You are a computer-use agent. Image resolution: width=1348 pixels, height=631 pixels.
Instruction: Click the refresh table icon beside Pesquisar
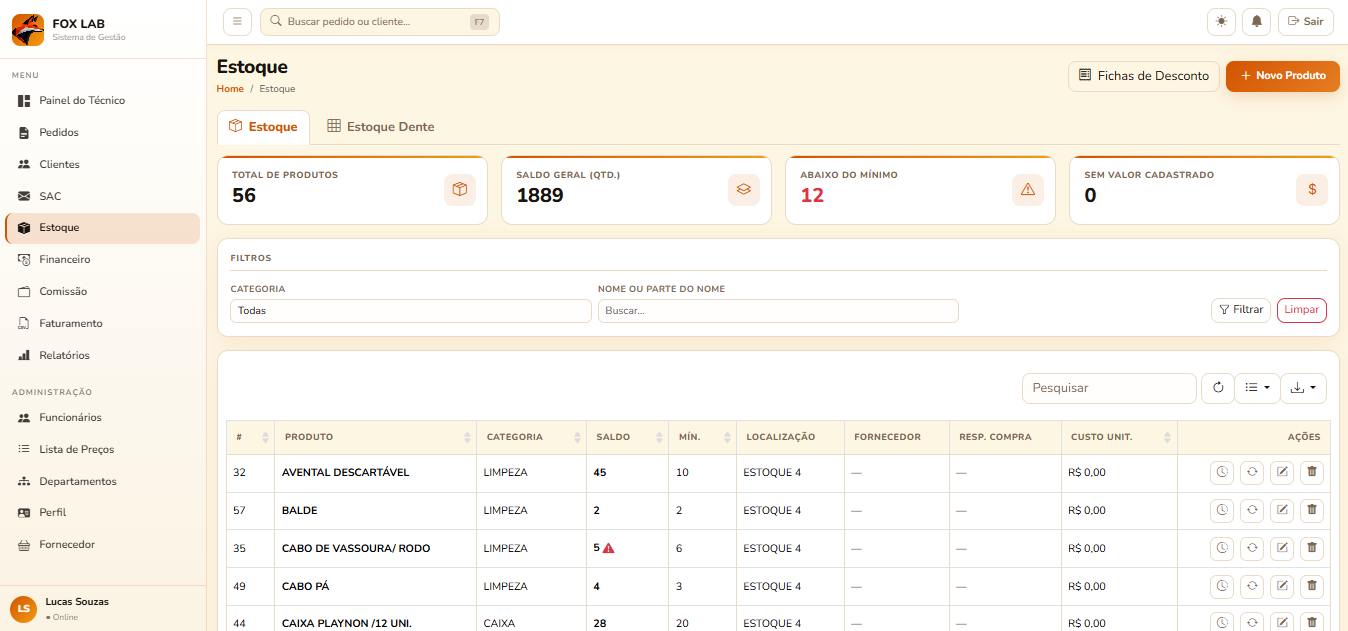click(1217, 388)
